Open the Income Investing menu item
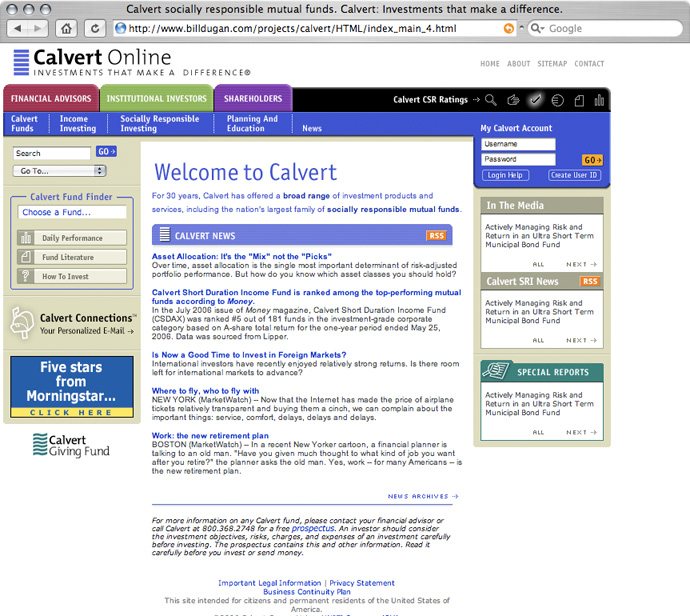The height and width of the screenshot is (616, 690). click(77, 124)
